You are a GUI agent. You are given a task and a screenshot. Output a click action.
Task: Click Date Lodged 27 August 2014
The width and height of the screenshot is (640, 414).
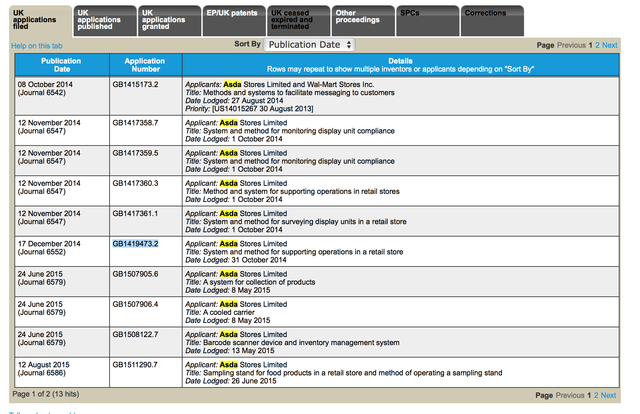pos(234,101)
